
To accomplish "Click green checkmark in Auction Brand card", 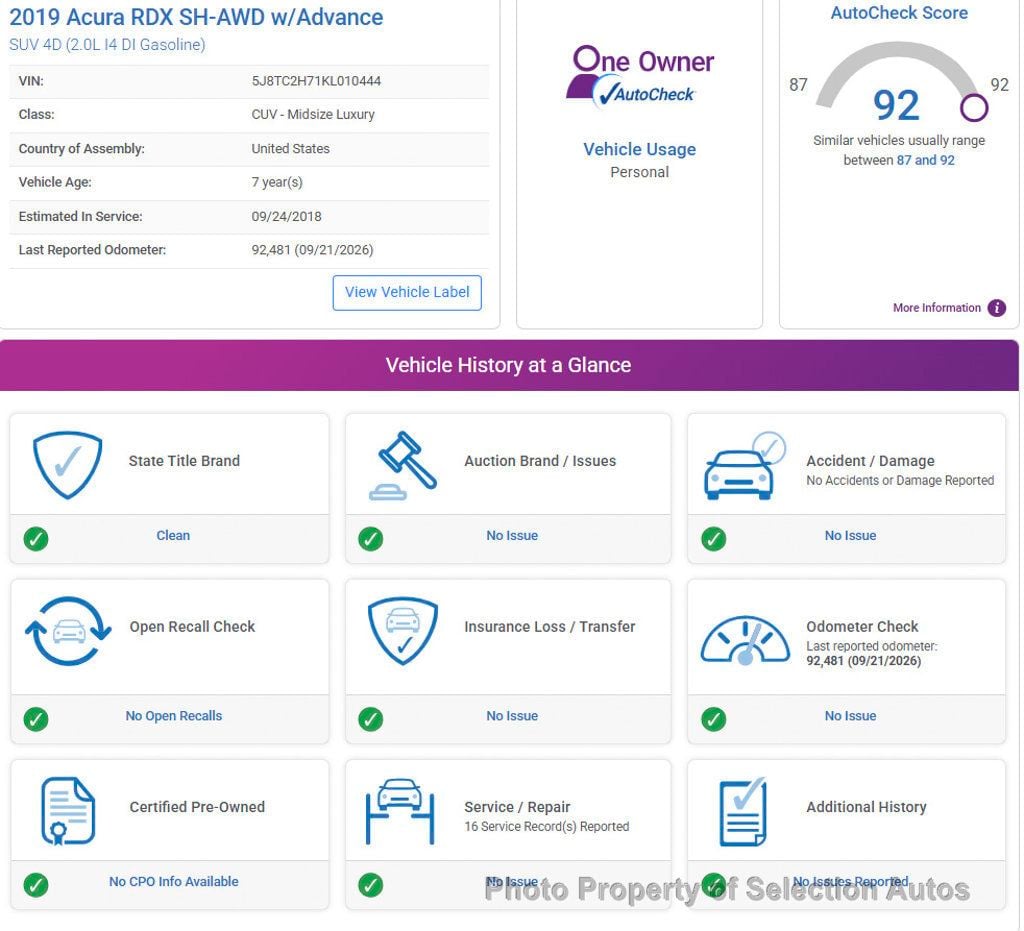I will (x=371, y=539).
